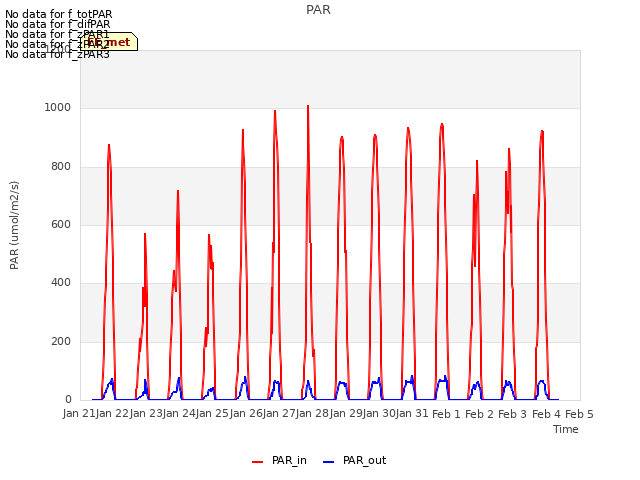Viewport: 640px width, 480px height.
Task: Click the yellow met annotation box
Action: pyautogui.click(x=109, y=42)
